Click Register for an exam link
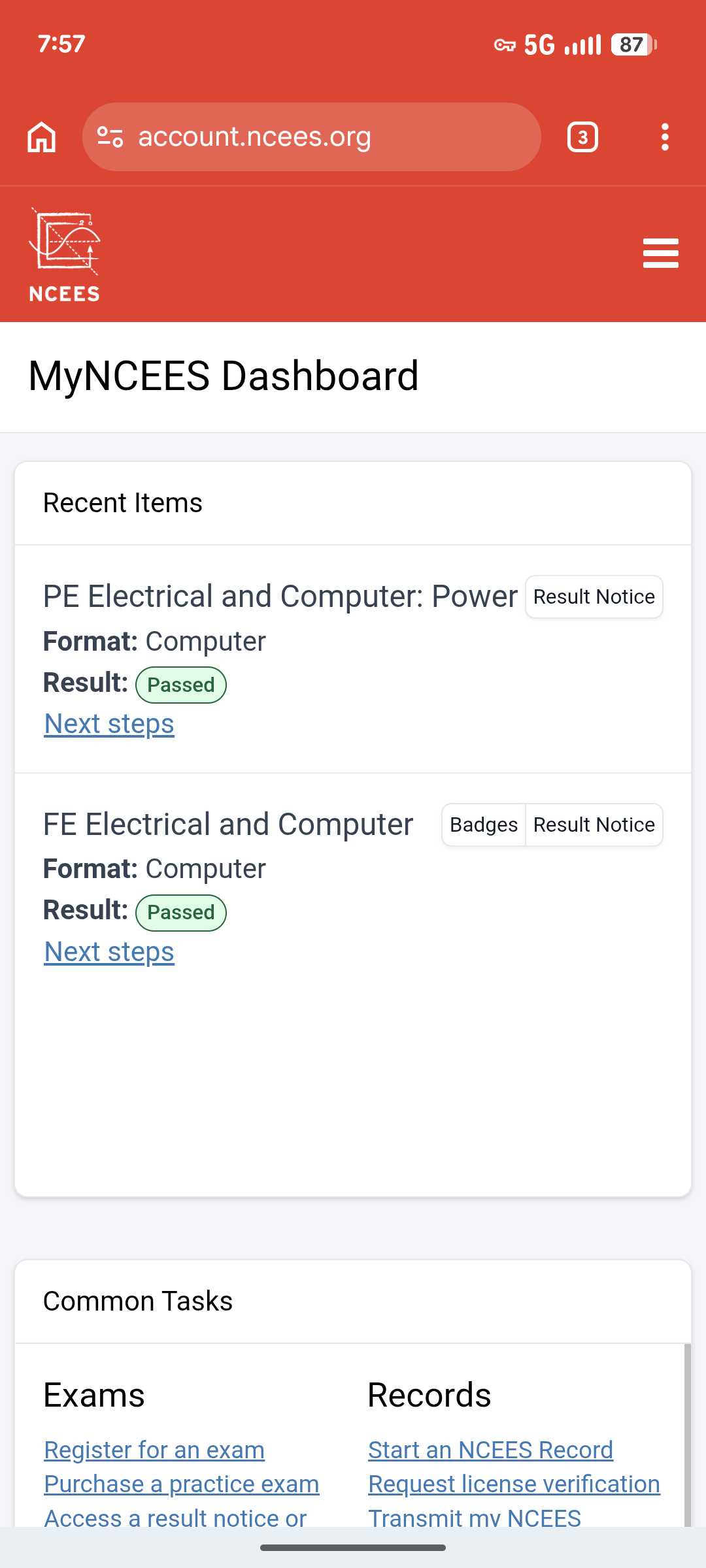The width and height of the screenshot is (706, 1568). tap(154, 1450)
